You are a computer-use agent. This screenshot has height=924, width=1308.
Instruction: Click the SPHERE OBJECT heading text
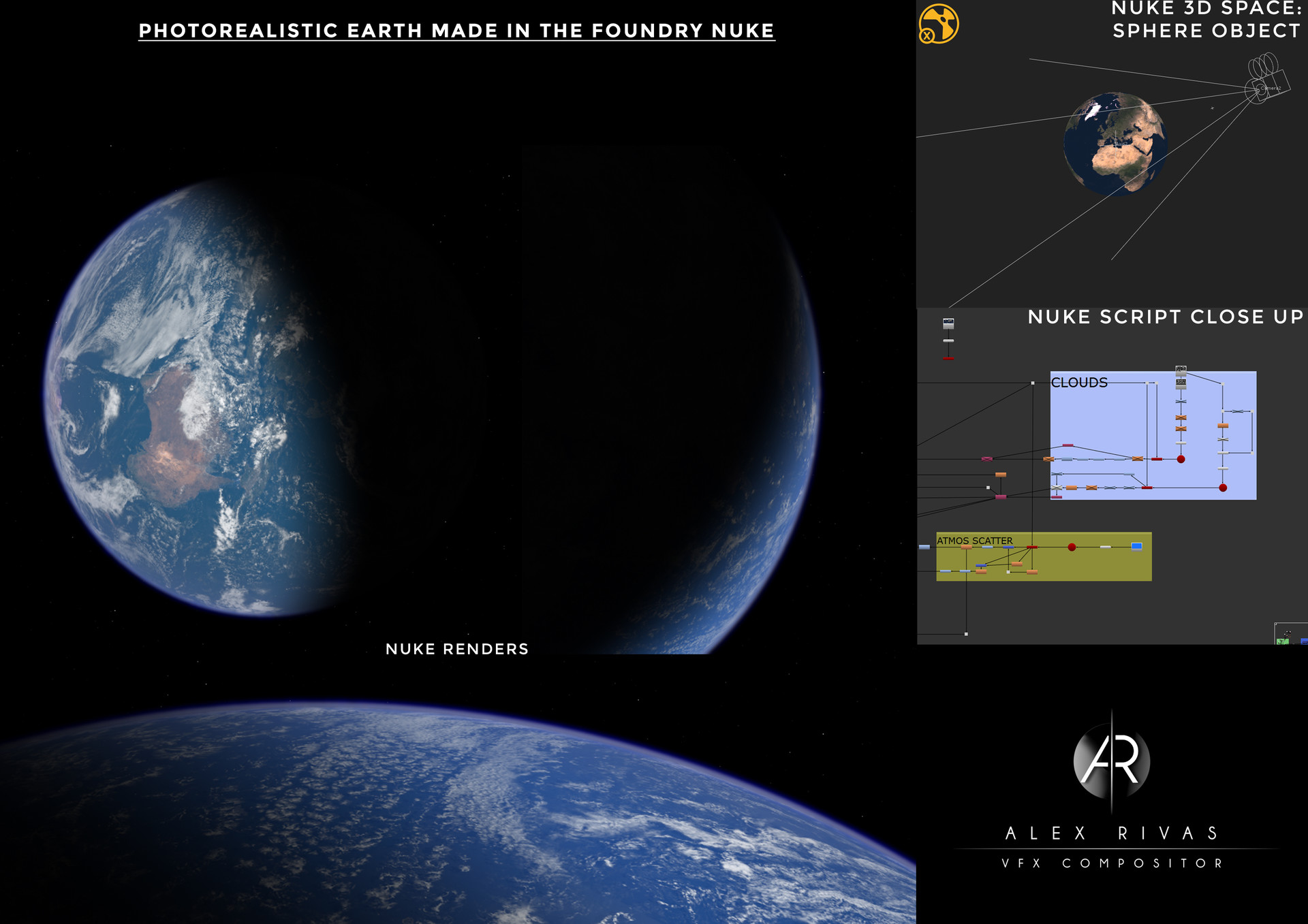1206,31
